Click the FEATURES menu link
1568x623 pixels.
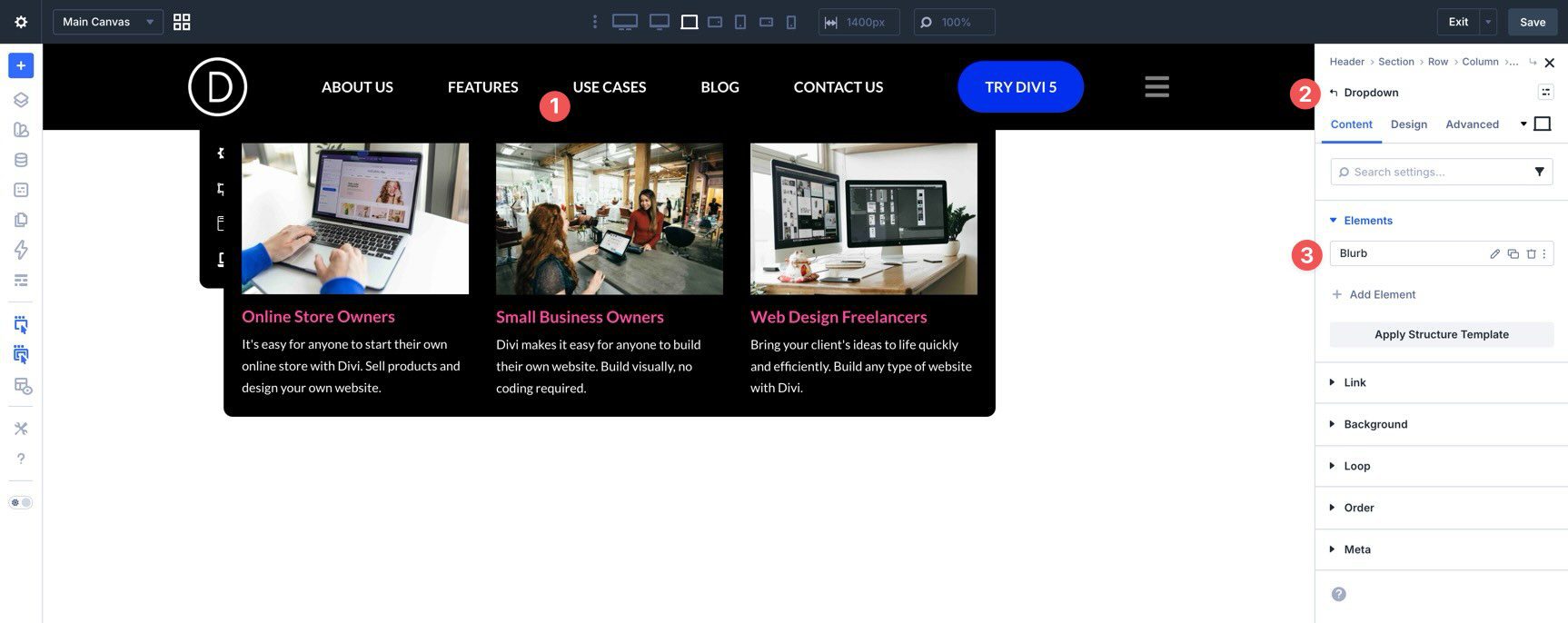point(482,87)
